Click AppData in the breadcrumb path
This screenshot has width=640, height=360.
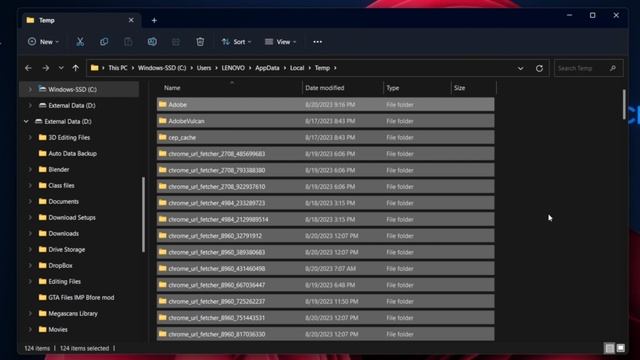[267, 68]
